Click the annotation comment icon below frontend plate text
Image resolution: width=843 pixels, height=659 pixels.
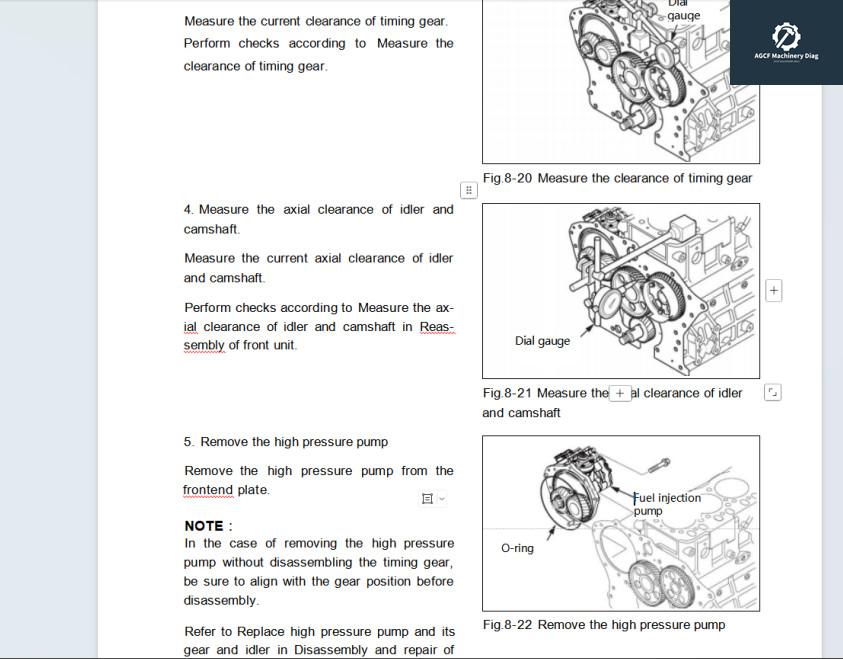pos(427,498)
